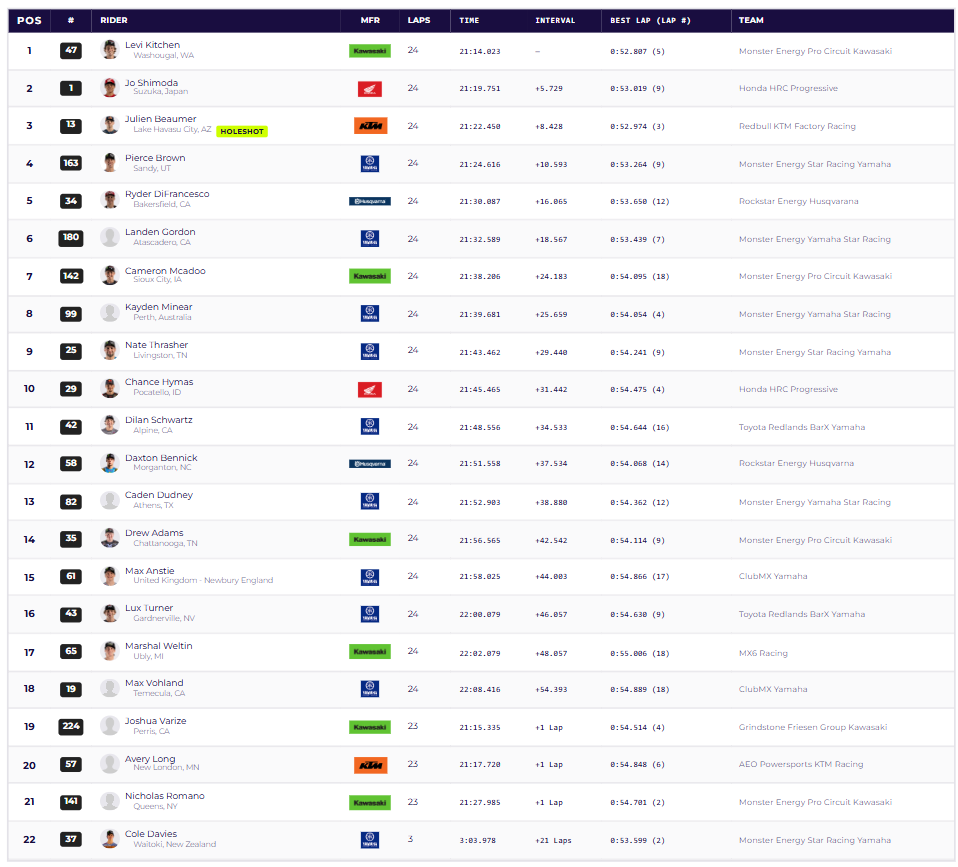
Task: Open Dilan Schwartz's rider name link
Action: pos(159,420)
